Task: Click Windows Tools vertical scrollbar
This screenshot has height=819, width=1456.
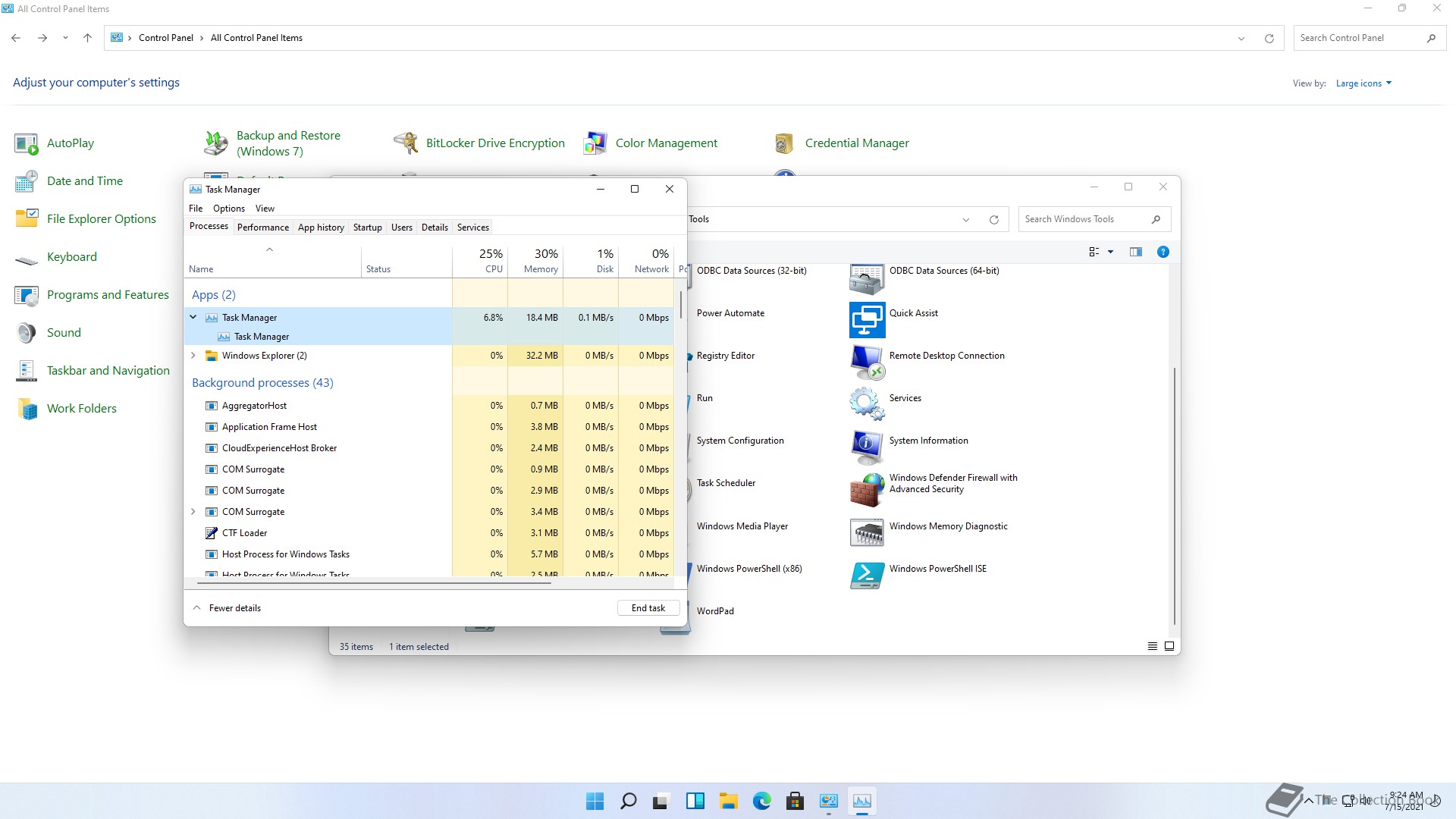Action: click(x=1175, y=496)
